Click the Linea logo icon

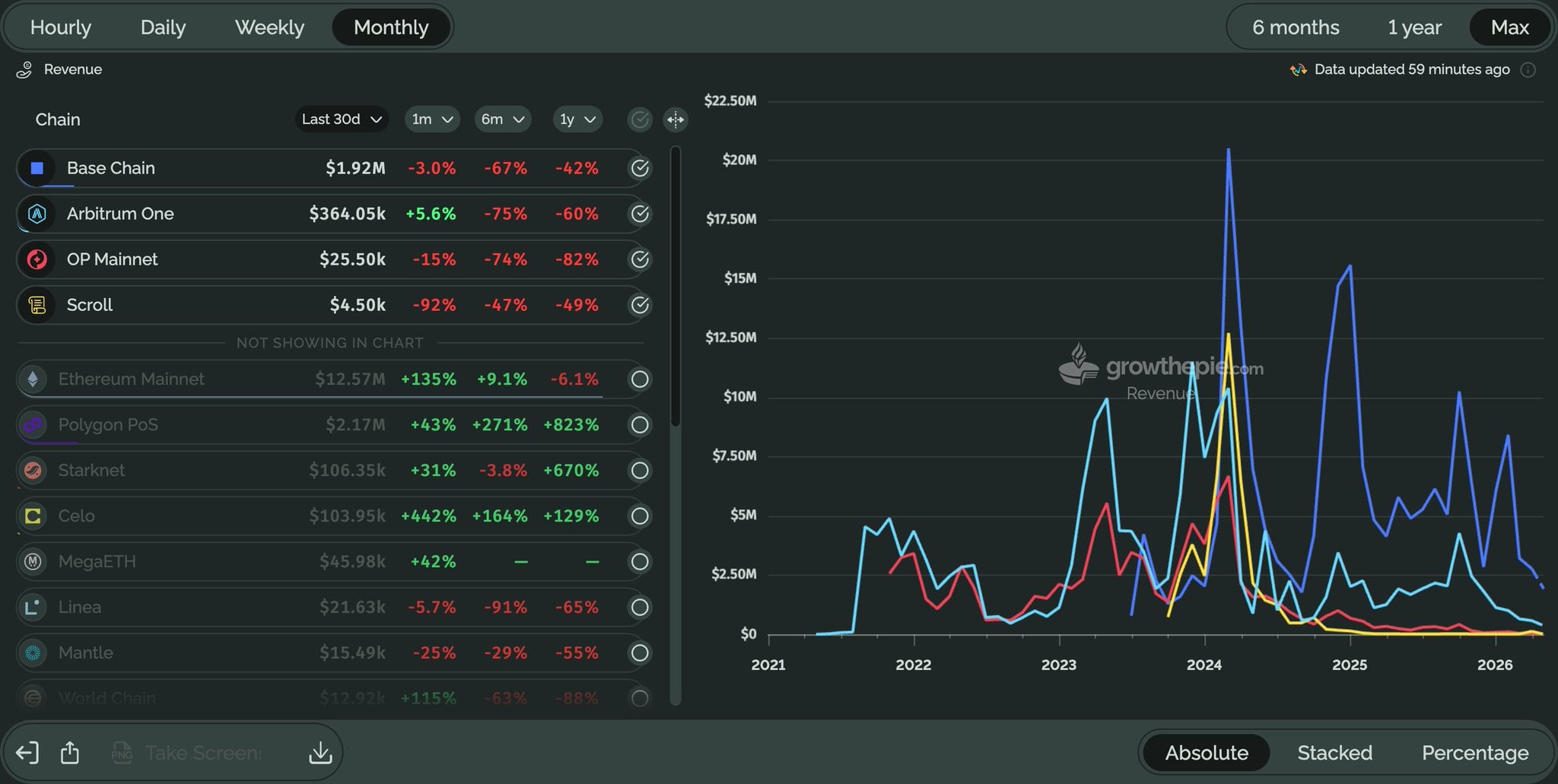[33, 607]
